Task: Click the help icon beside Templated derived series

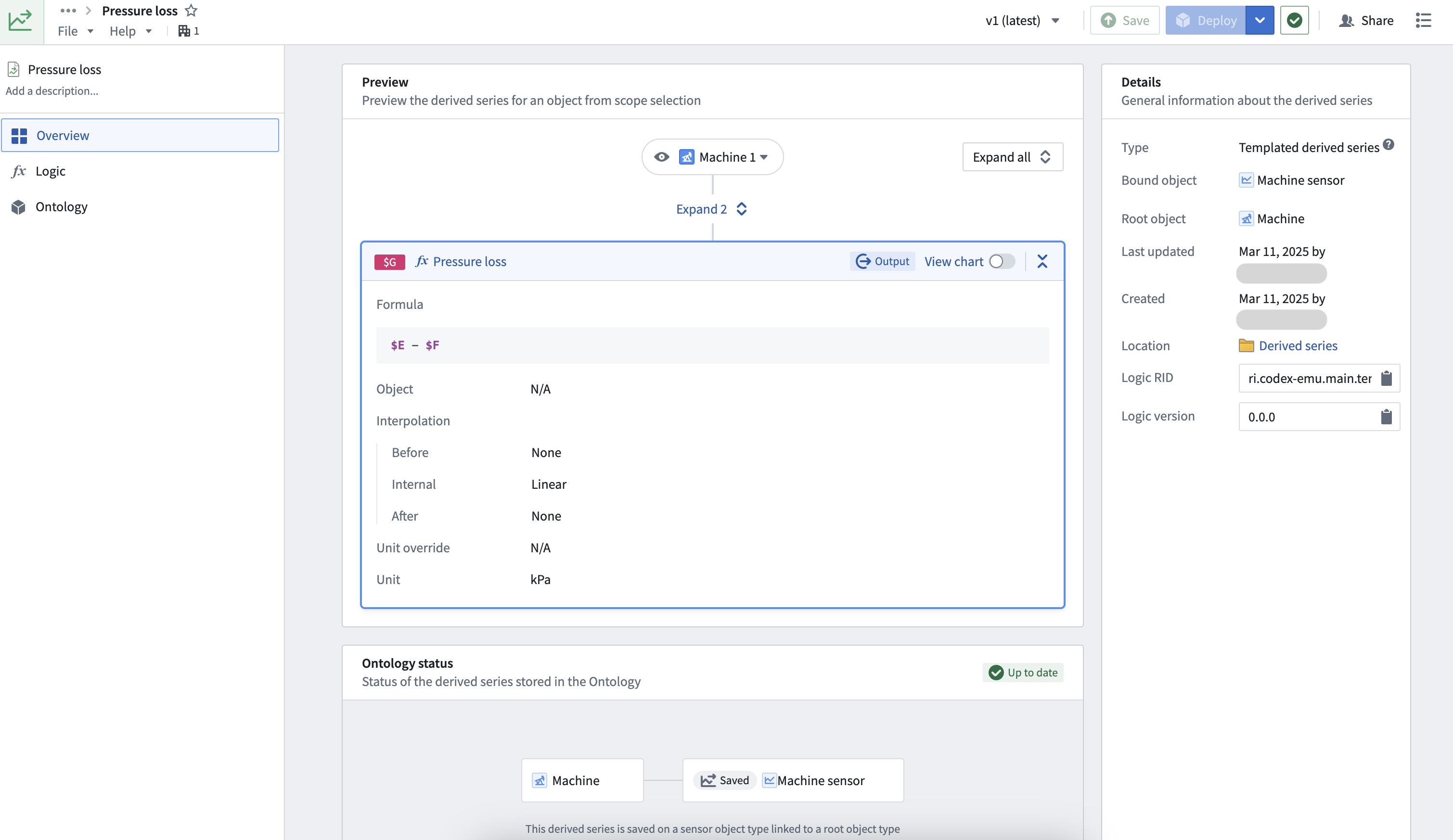Action: pos(1389,145)
